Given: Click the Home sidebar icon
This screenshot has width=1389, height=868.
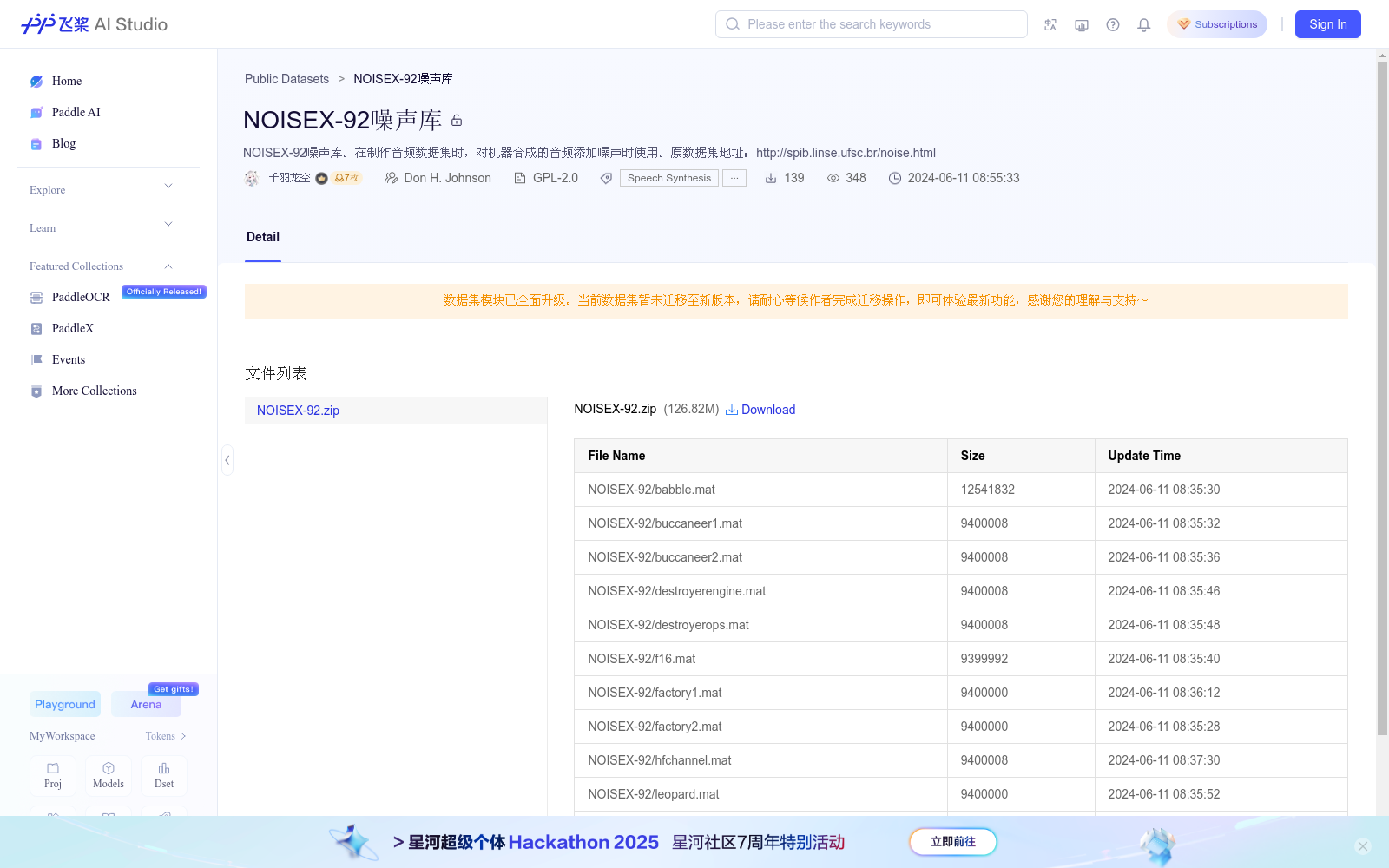Looking at the screenshot, I should click(36, 82).
